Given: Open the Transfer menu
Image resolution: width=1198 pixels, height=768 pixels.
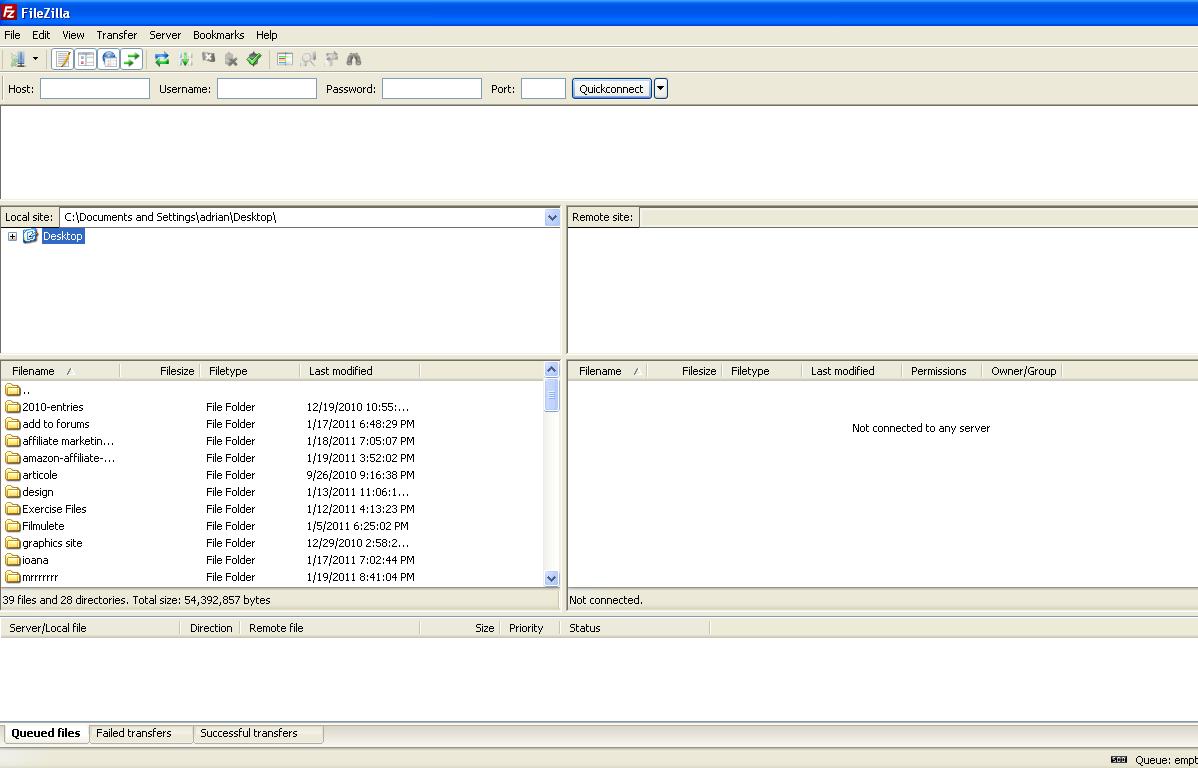Looking at the screenshot, I should point(117,35).
